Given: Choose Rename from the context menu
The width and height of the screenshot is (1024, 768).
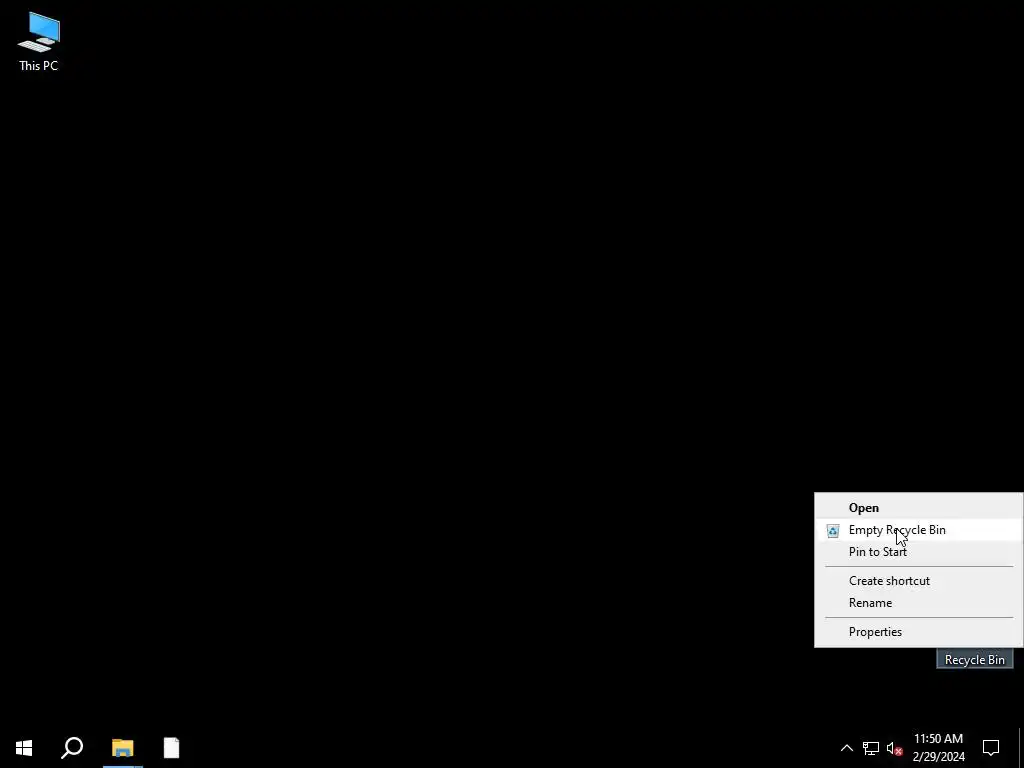Looking at the screenshot, I should [x=918, y=603].
